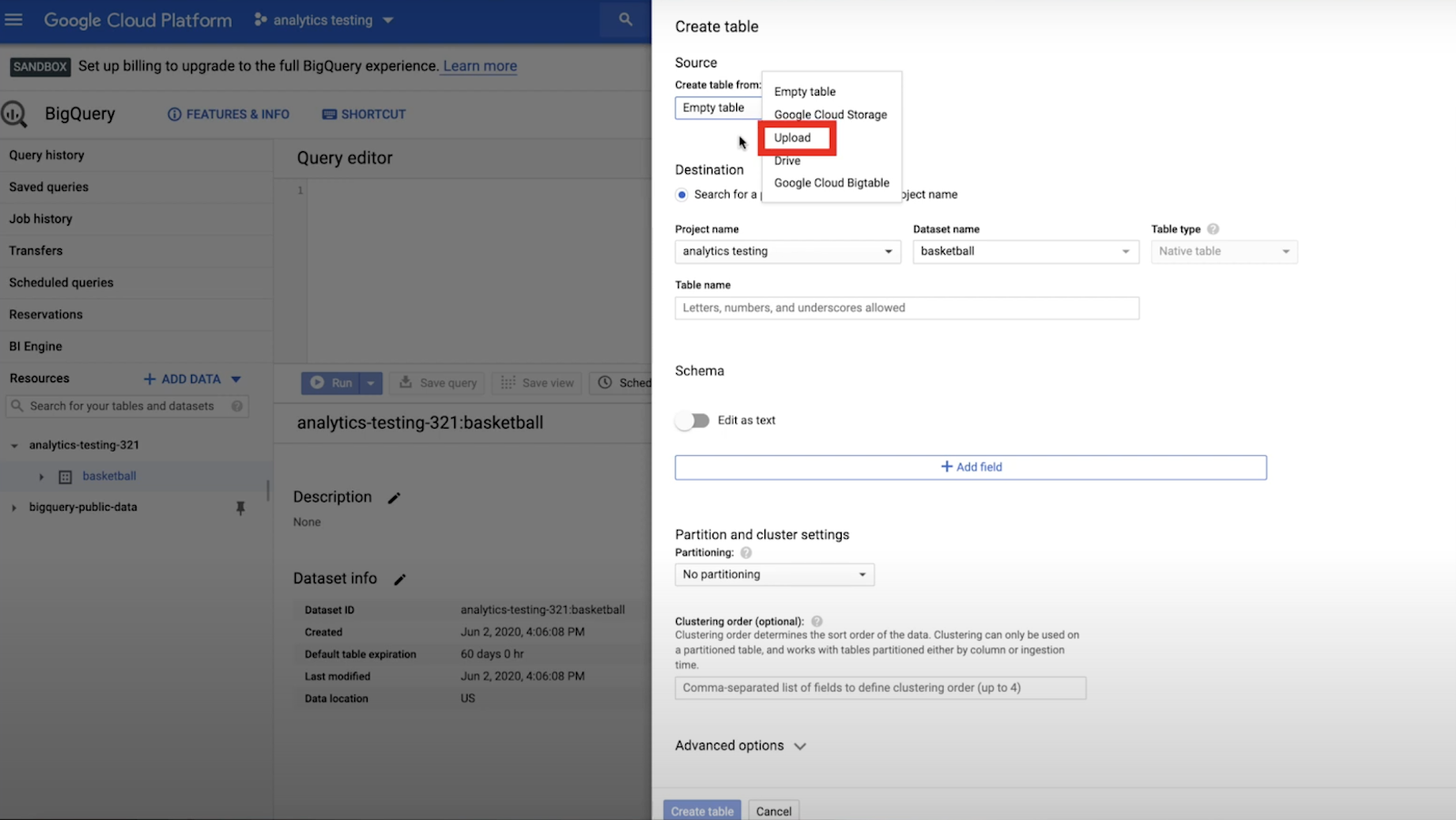Click inside the Query editor text area
Image resolution: width=1456 pixels, height=820 pixels.
click(x=479, y=273)
